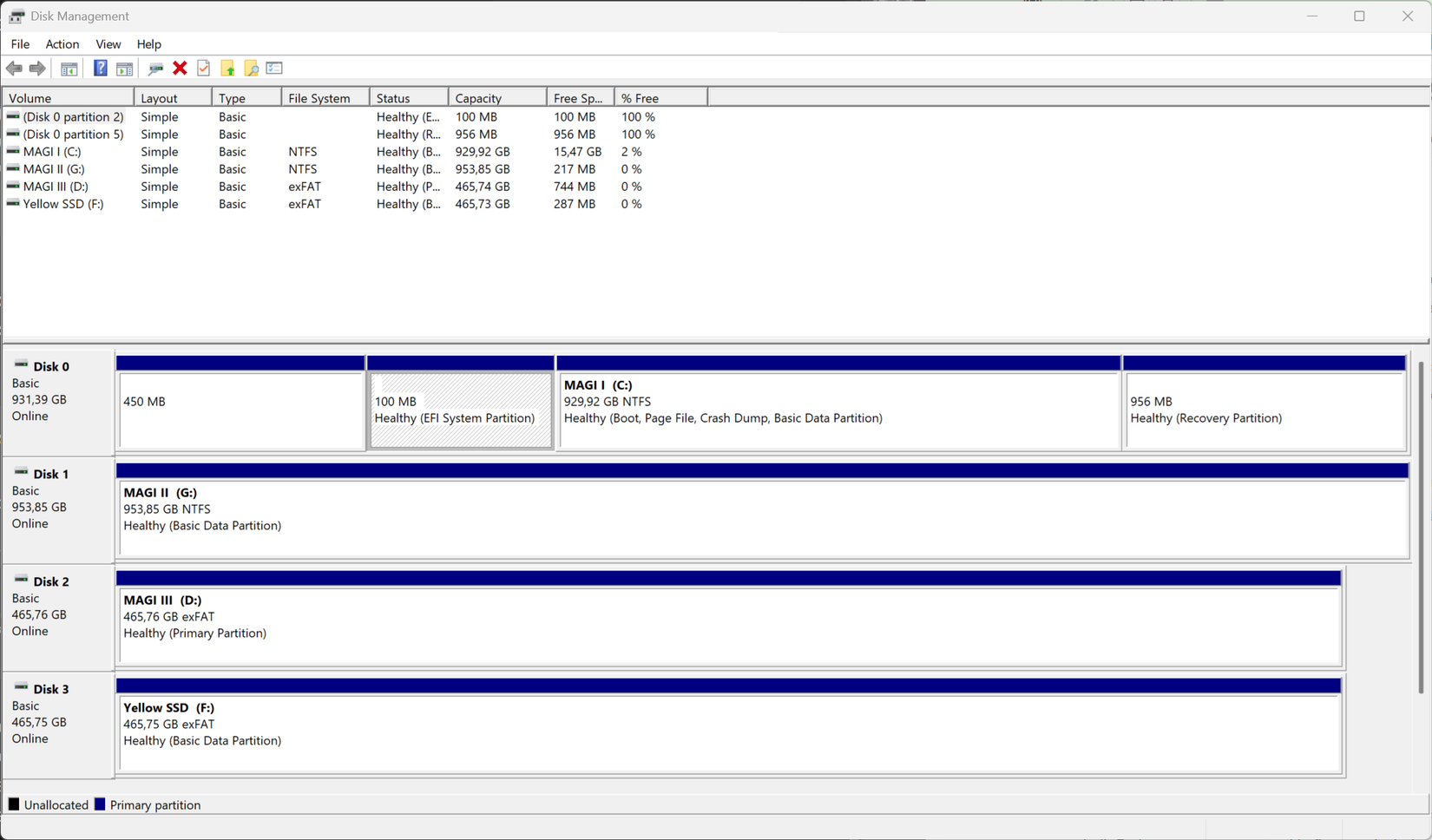Viewport: 1432px width, 840px height.
Task: Click the Disk Management icon in the title bar
Action: click(x=16, y=16)
